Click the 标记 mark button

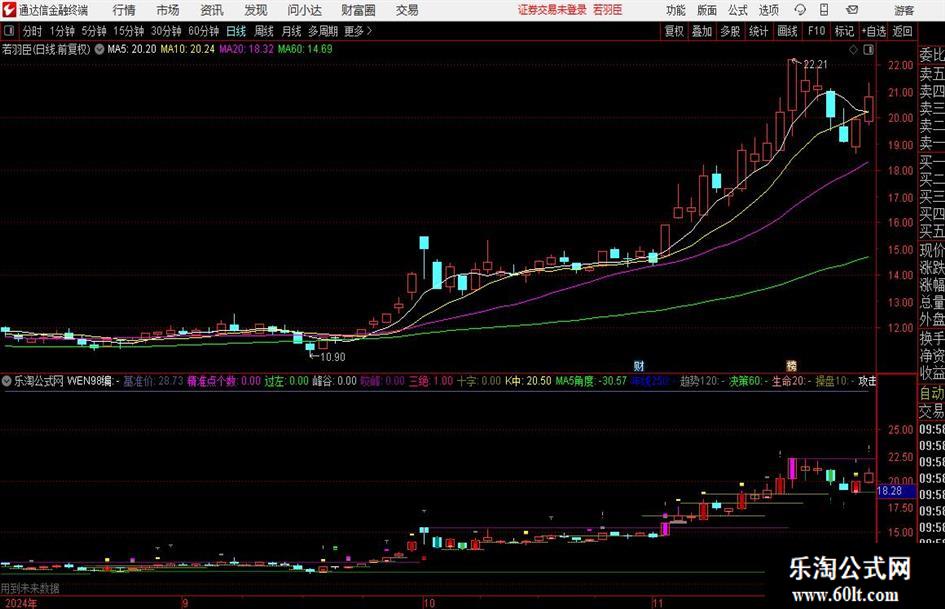[x=844, y=31]
